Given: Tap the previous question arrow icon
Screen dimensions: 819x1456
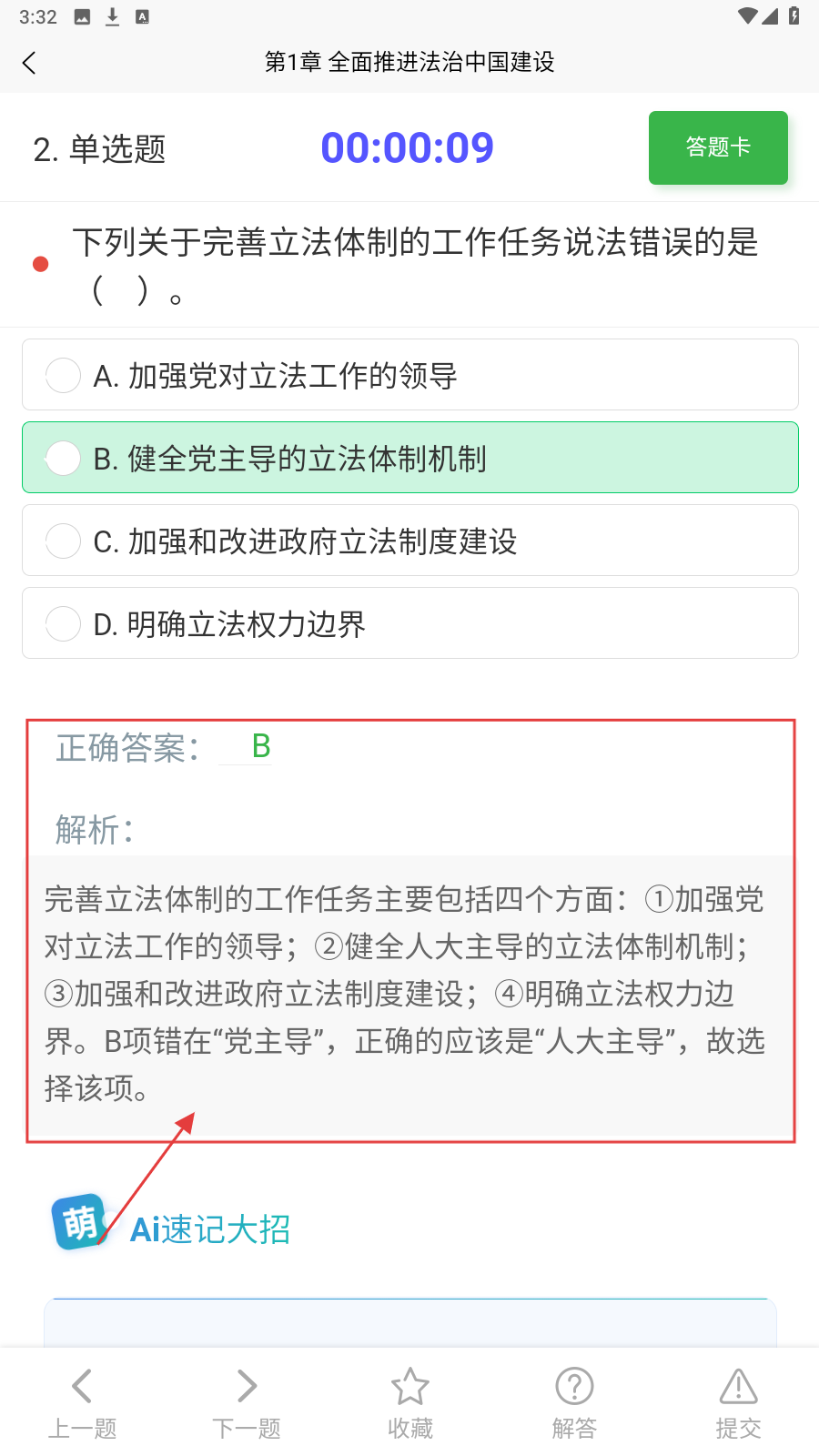Looking at the screenshot, I should coord(82,1386).
